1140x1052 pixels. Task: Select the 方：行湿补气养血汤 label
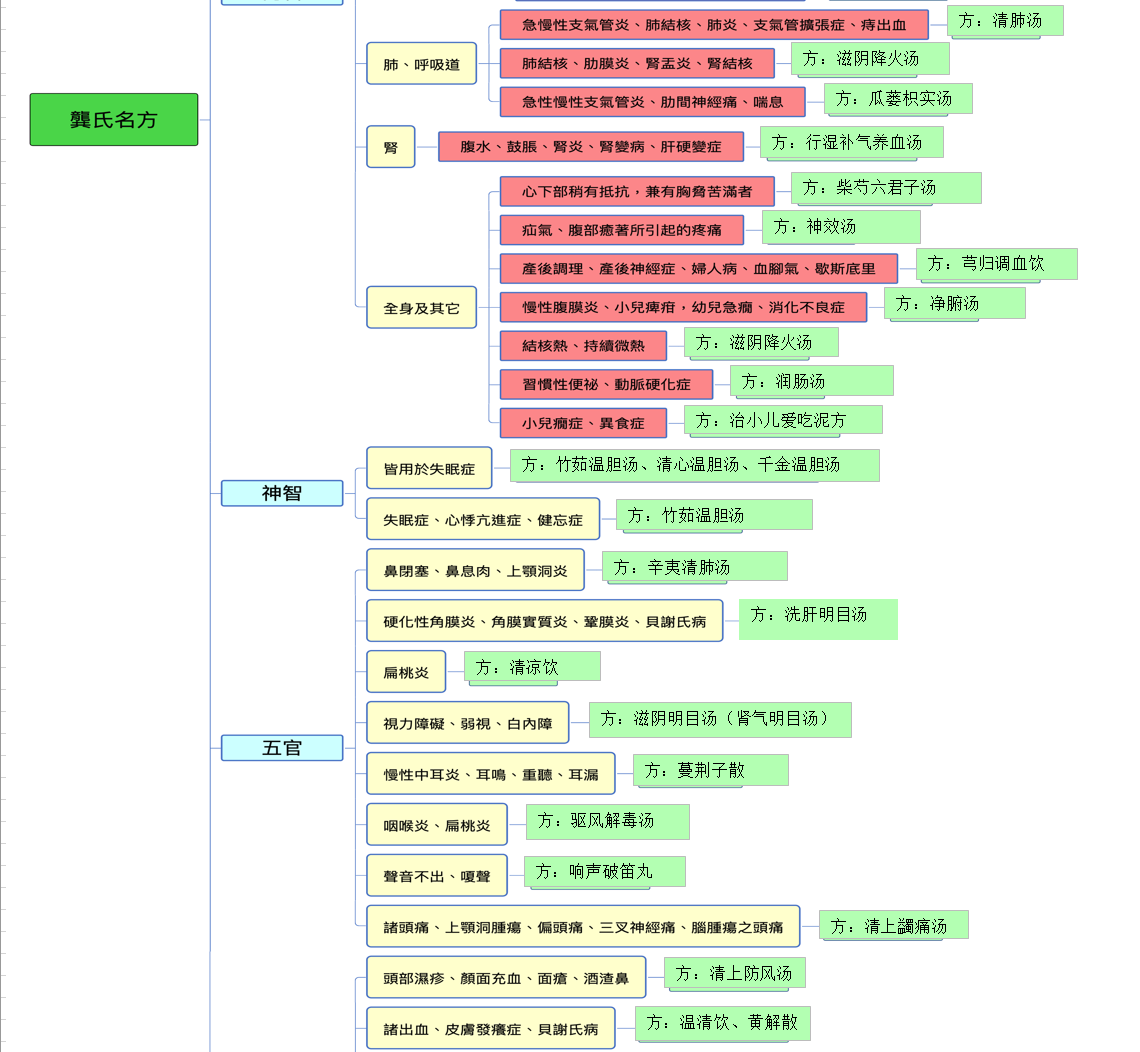coord(852,142)
